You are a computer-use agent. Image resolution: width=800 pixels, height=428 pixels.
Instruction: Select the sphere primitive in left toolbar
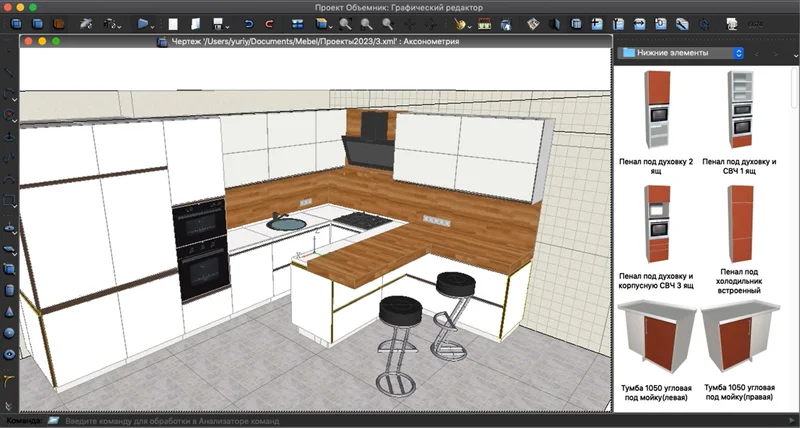(9, 333)
